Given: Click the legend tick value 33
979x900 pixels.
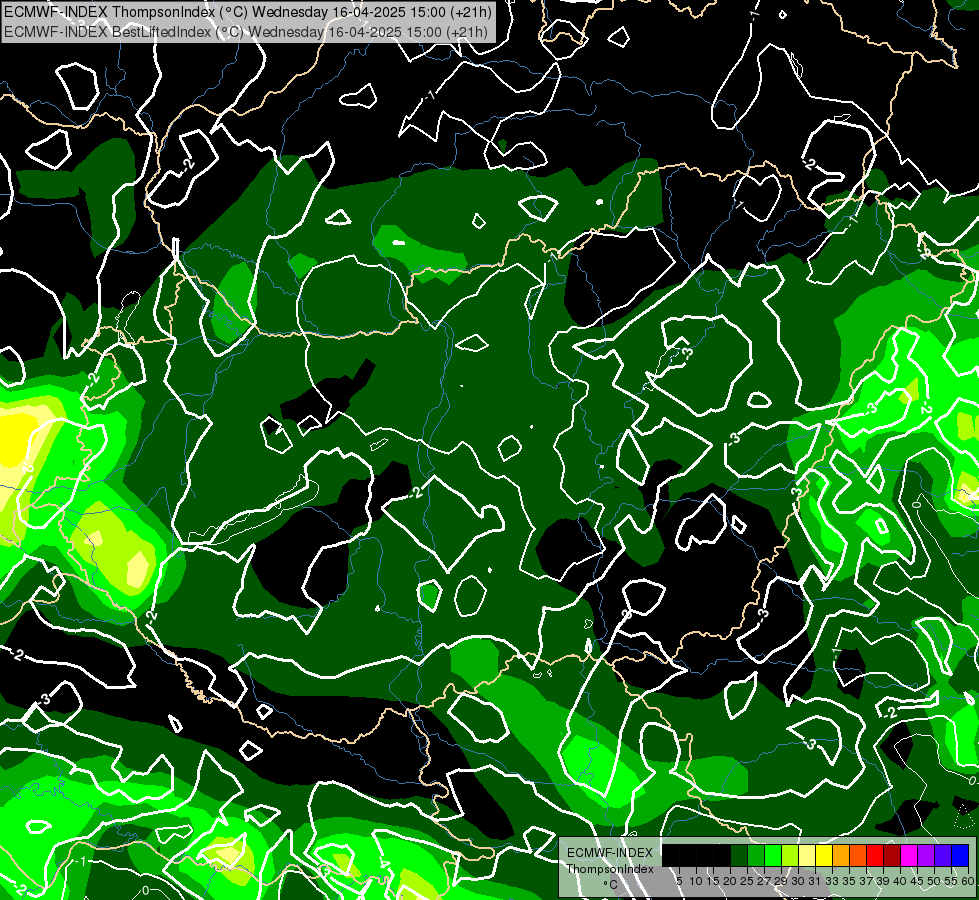Looking at the screenshot, I should (x=832, y=881).
